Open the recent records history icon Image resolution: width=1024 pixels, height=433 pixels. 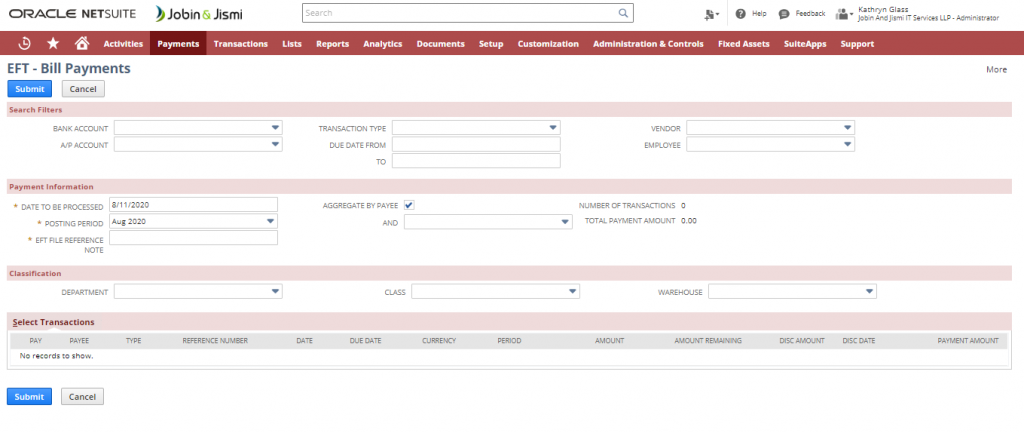(25, 43)
